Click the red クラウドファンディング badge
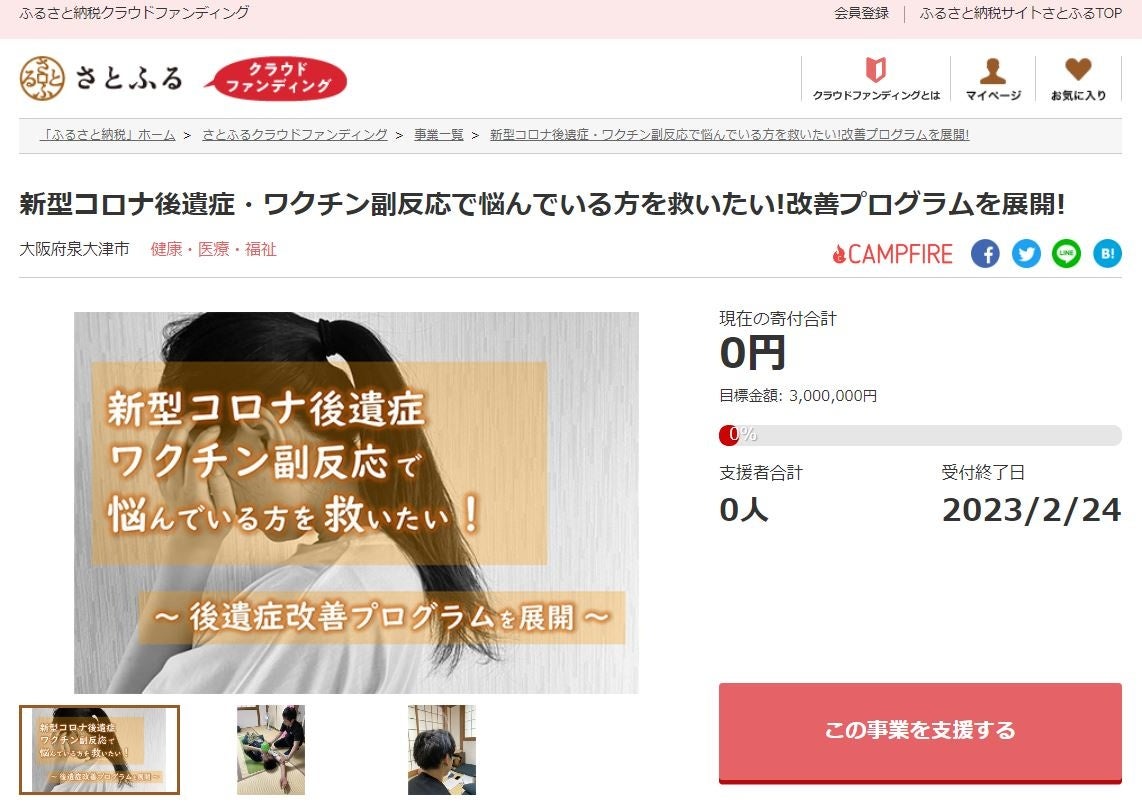The width and height of the screenshot is (1142, 806). (276, 79)
